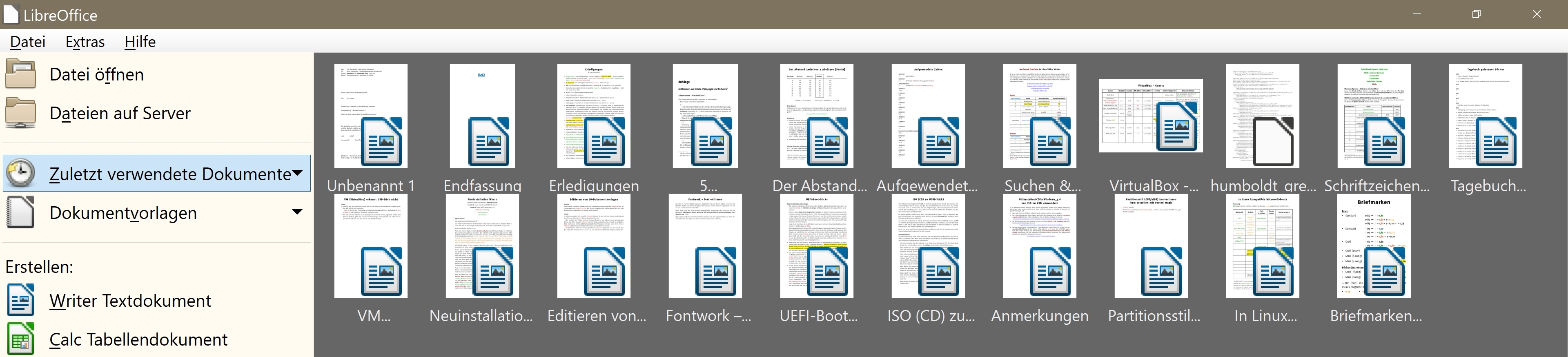Click the Anmerkungen file name
1568x357 pixels.
click(1040, 316)
